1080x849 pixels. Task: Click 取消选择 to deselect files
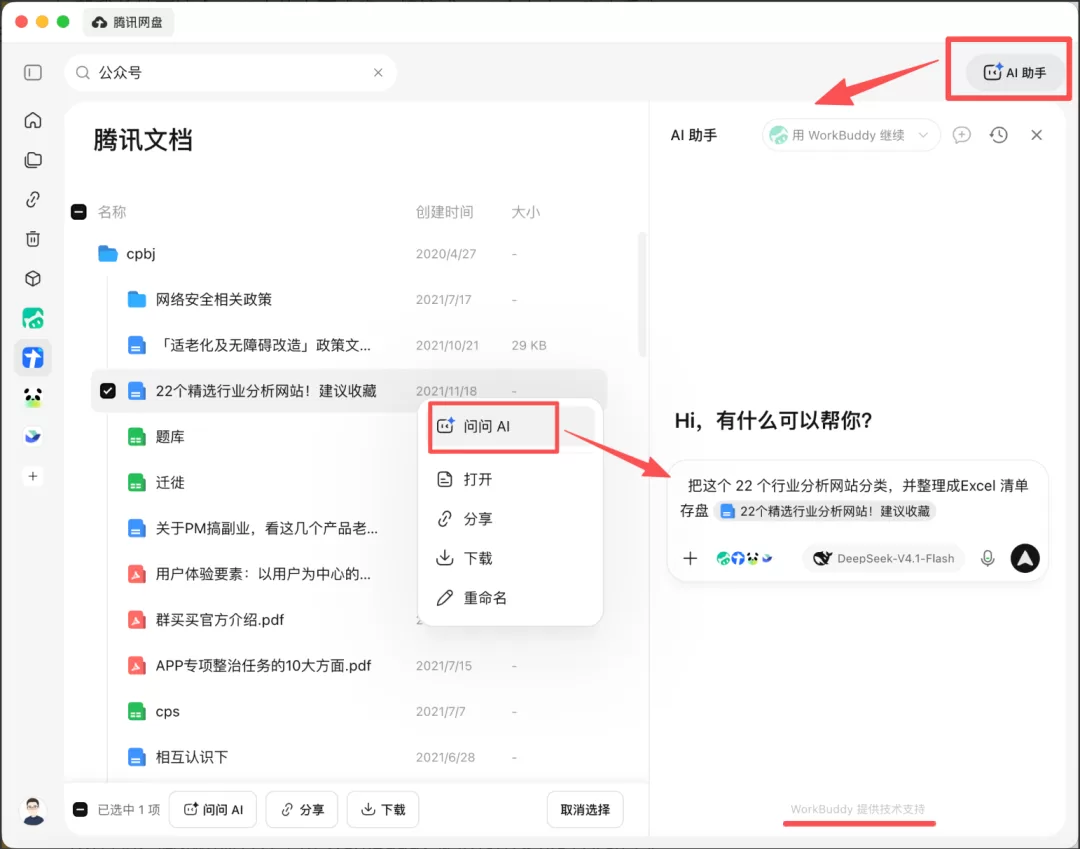coord(585,810)
